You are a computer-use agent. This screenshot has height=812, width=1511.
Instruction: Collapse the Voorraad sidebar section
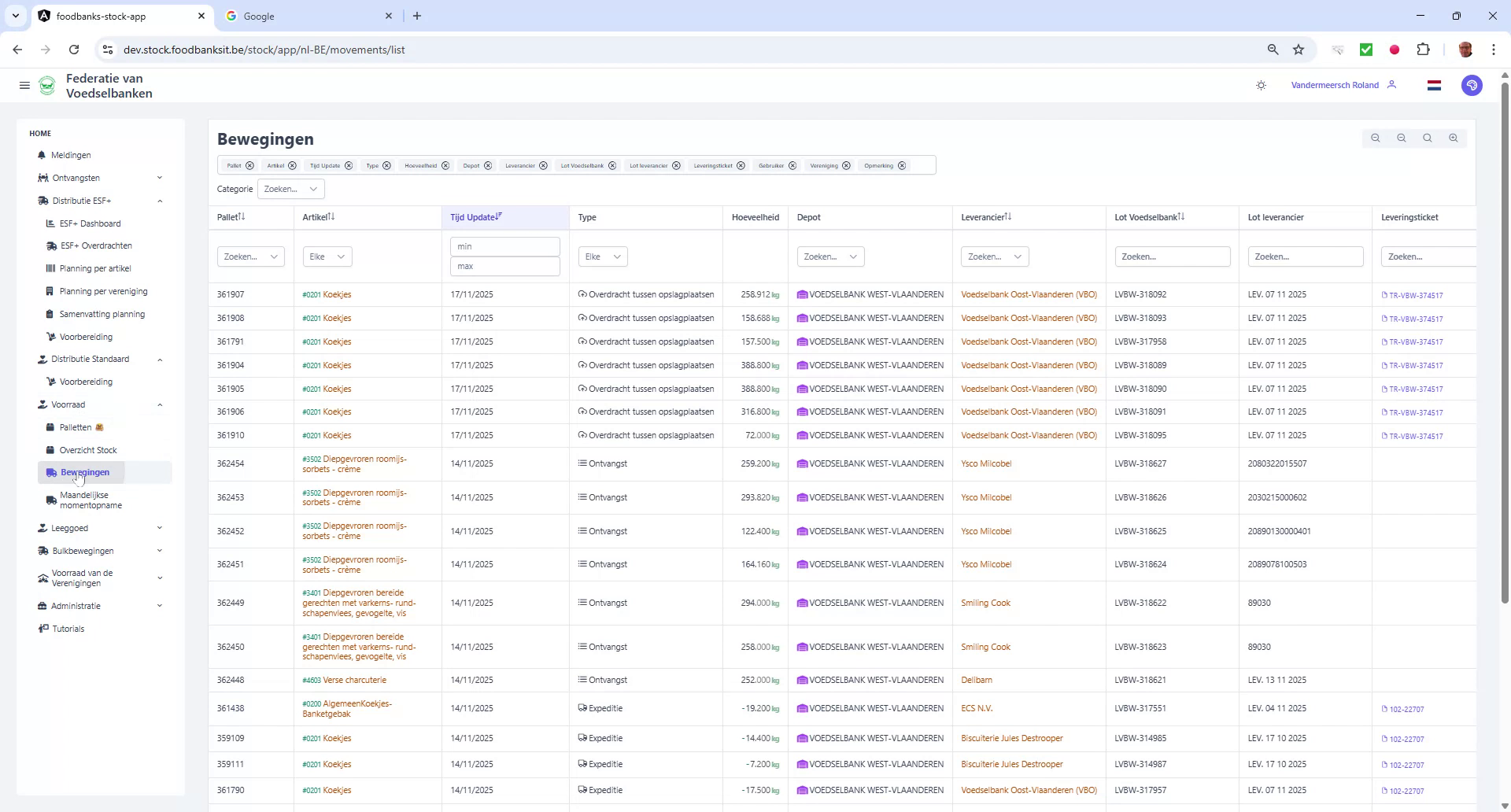click(161, 404)
